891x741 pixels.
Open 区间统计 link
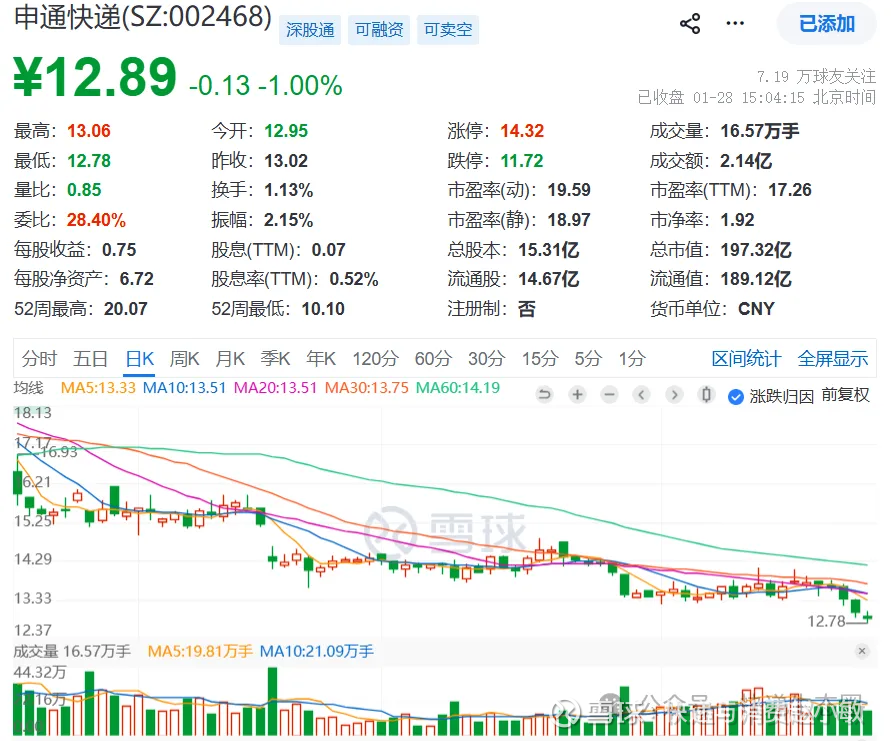click(x=747, y=359)
